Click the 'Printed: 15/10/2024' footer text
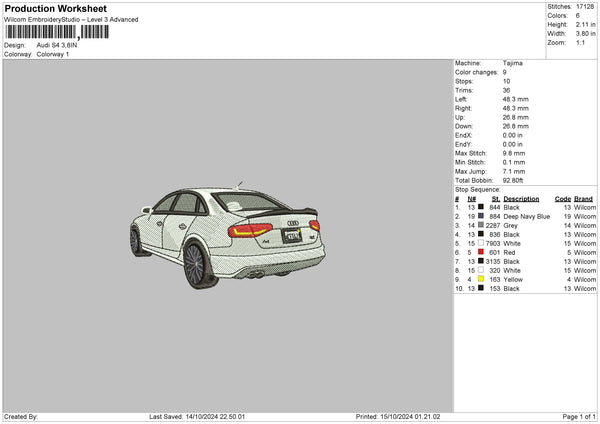600x424 pixels. pyautogui.click(x=398, y=417)
